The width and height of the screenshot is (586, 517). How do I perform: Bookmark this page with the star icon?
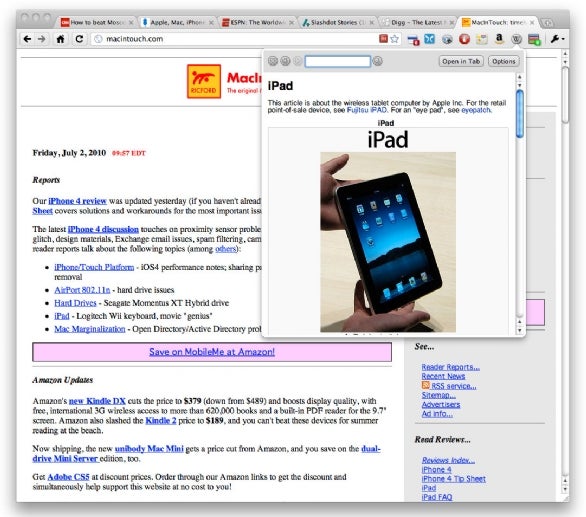tap(395, 39)
